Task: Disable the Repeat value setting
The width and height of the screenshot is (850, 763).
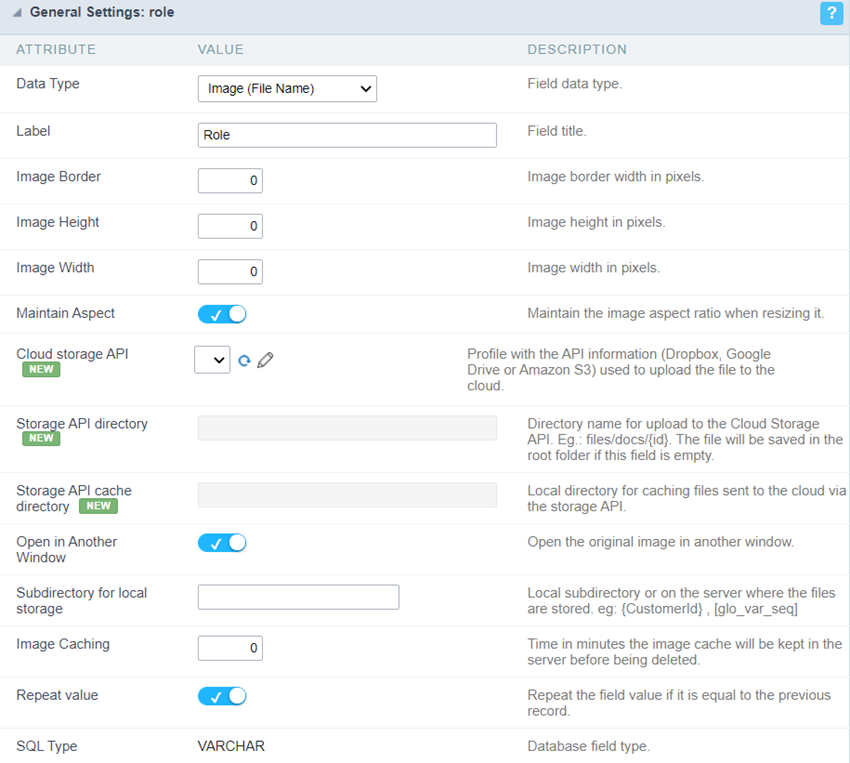Action: pos(221,695)
